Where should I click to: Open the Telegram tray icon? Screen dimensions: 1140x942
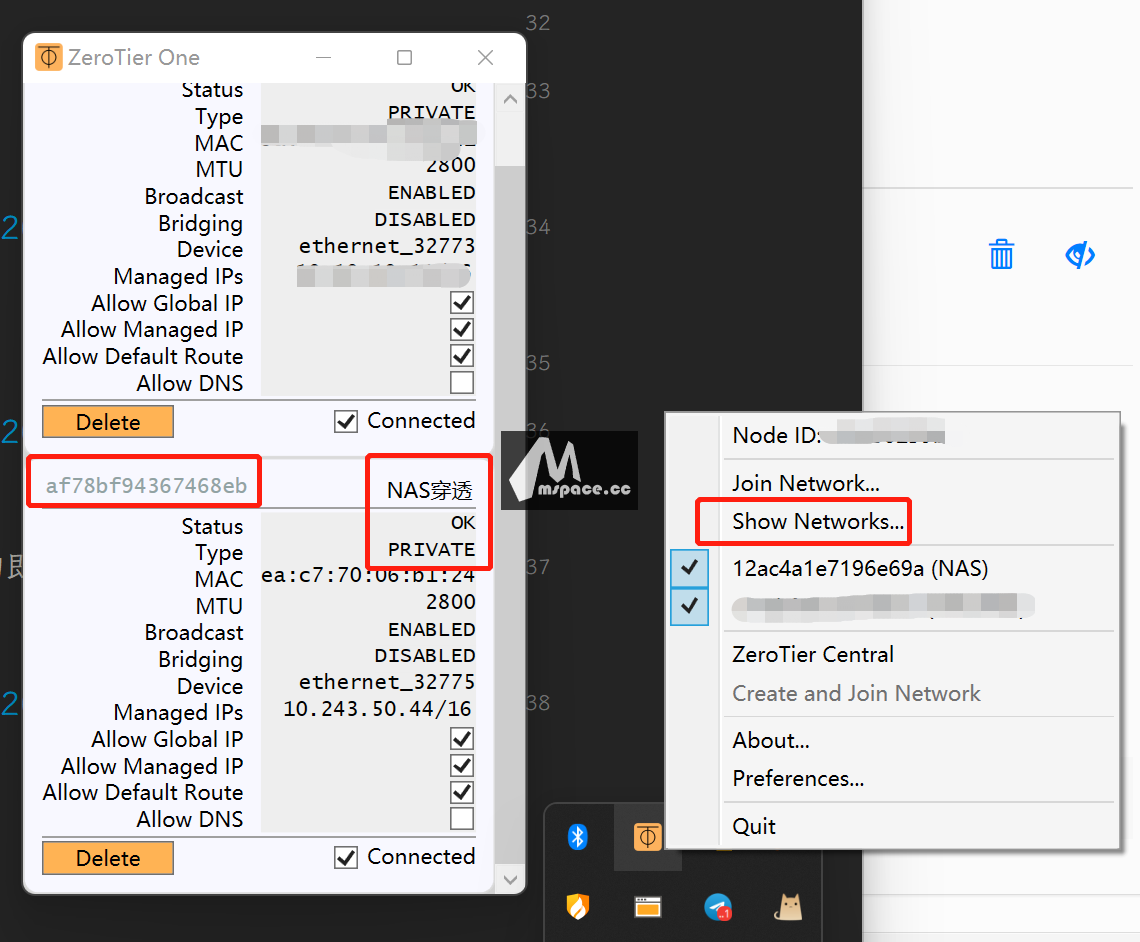(718, 907)
